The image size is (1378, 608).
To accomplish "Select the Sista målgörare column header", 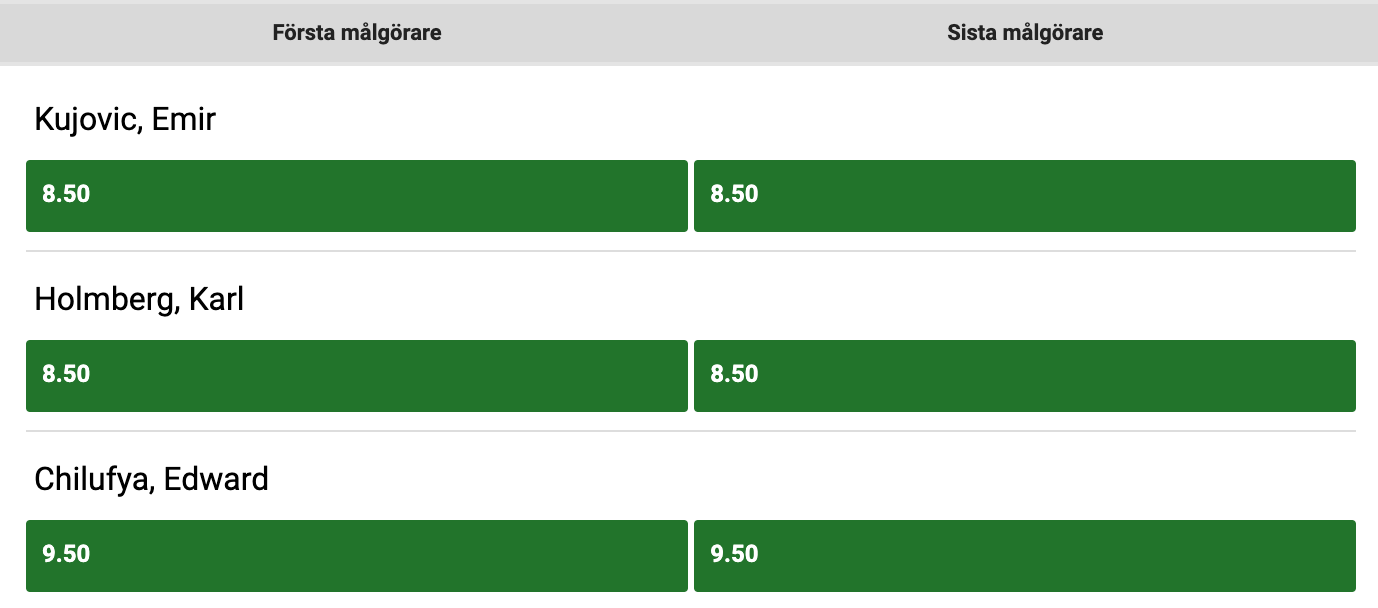I will point(1025,33).
